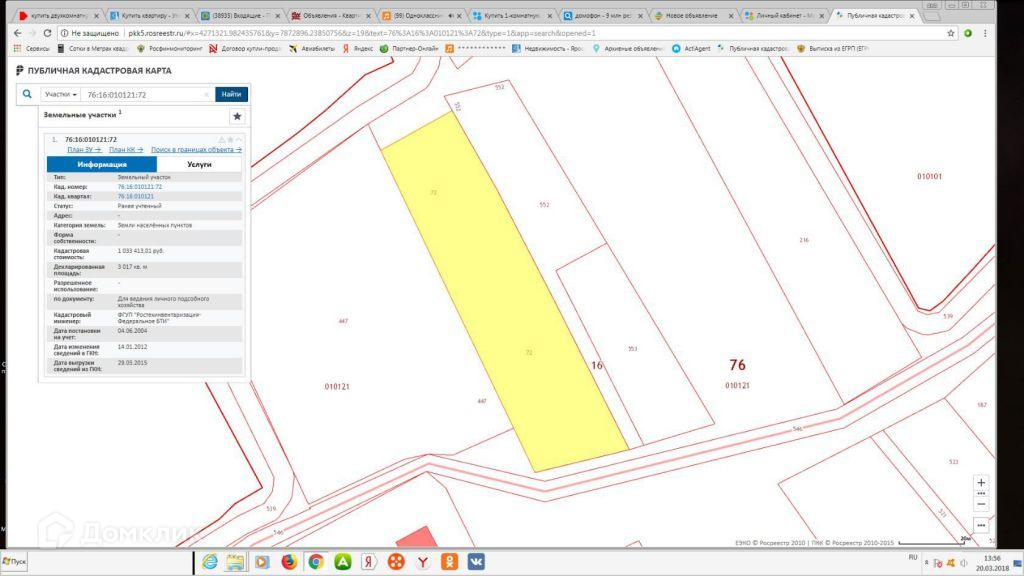Open the file explorer taskbar icon
Viewport: 1024px width, 576px height.
click(236, 562)
